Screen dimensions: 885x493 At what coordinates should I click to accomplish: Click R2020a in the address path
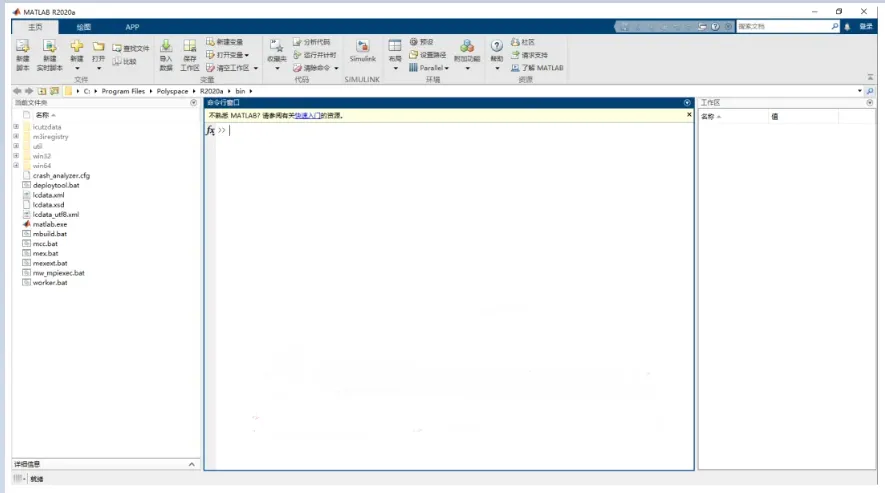(211, 91)
